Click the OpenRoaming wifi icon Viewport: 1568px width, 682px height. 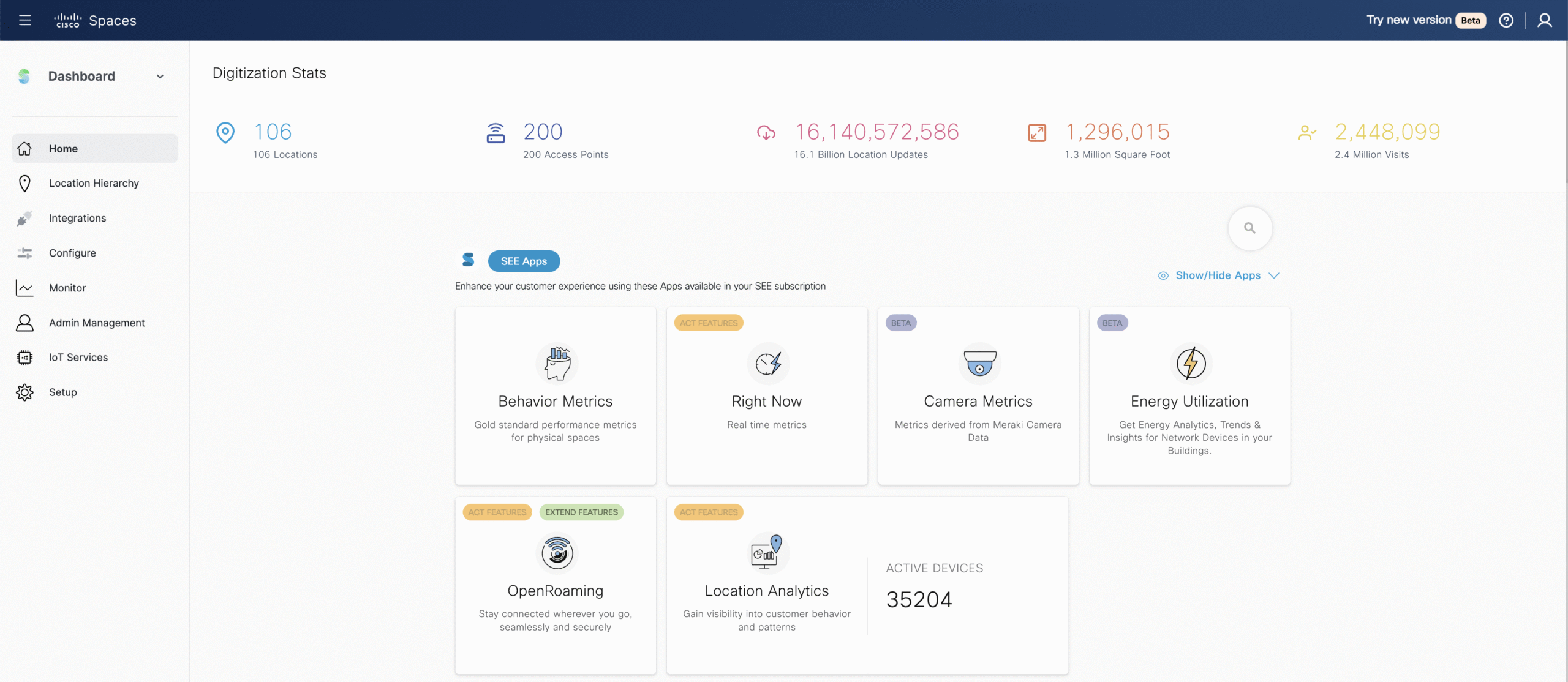click(x=557, y=553)
